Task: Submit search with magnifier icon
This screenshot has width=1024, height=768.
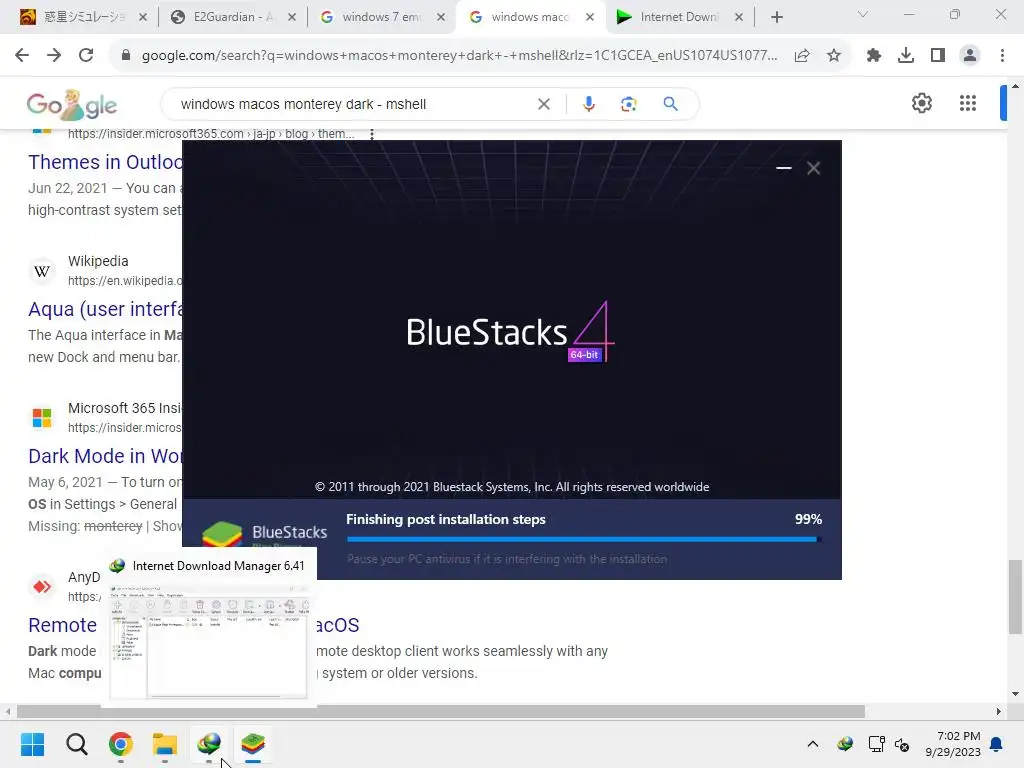Action: pyautogui.click(x=670, y=104)
